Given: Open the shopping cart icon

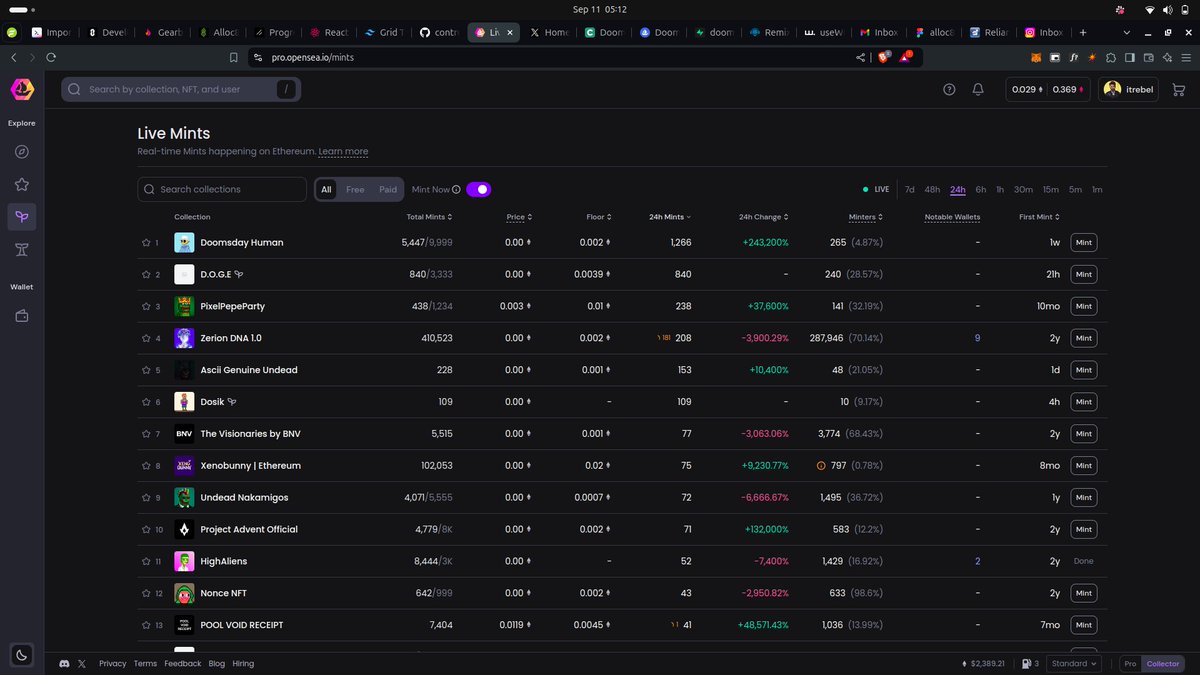Looking at the screenshot, I should 1178,89.
